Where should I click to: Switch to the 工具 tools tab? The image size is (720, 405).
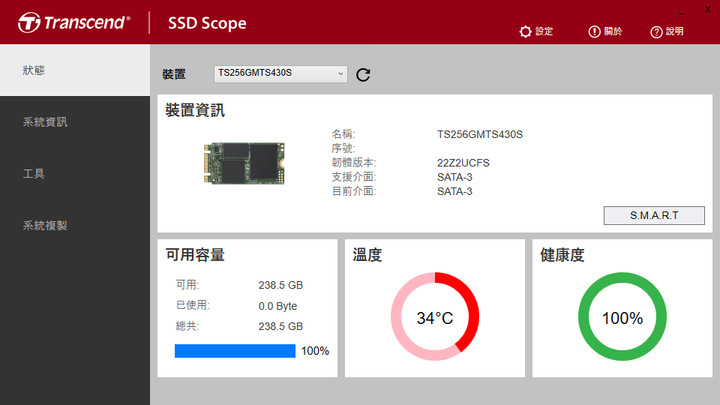tap(75, 174)
